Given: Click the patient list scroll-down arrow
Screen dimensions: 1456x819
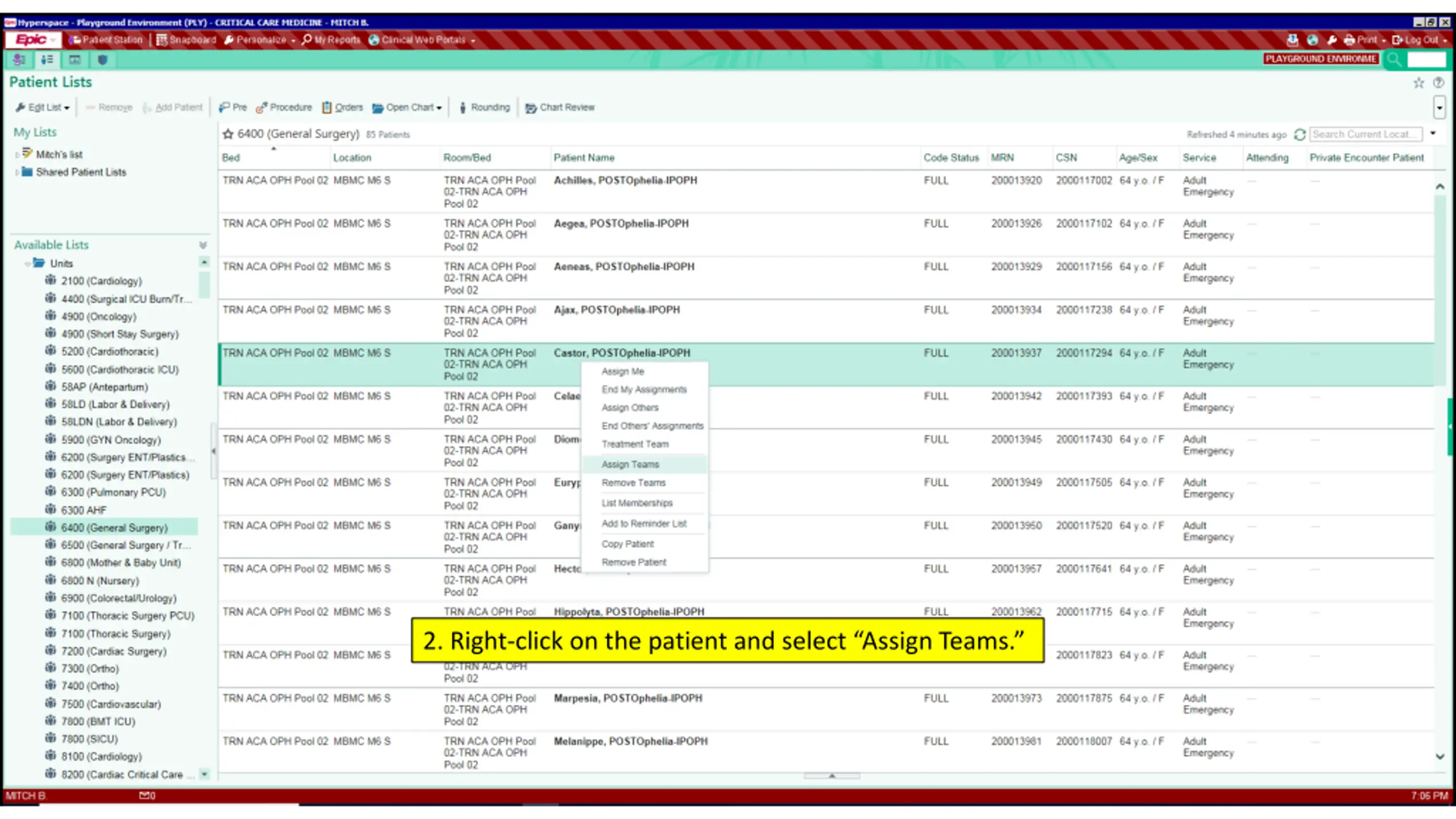Looking at the screenshot, I should [x=1440, y=757].
